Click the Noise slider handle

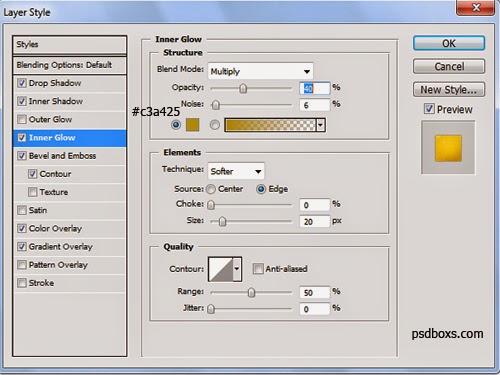point(216,105)
